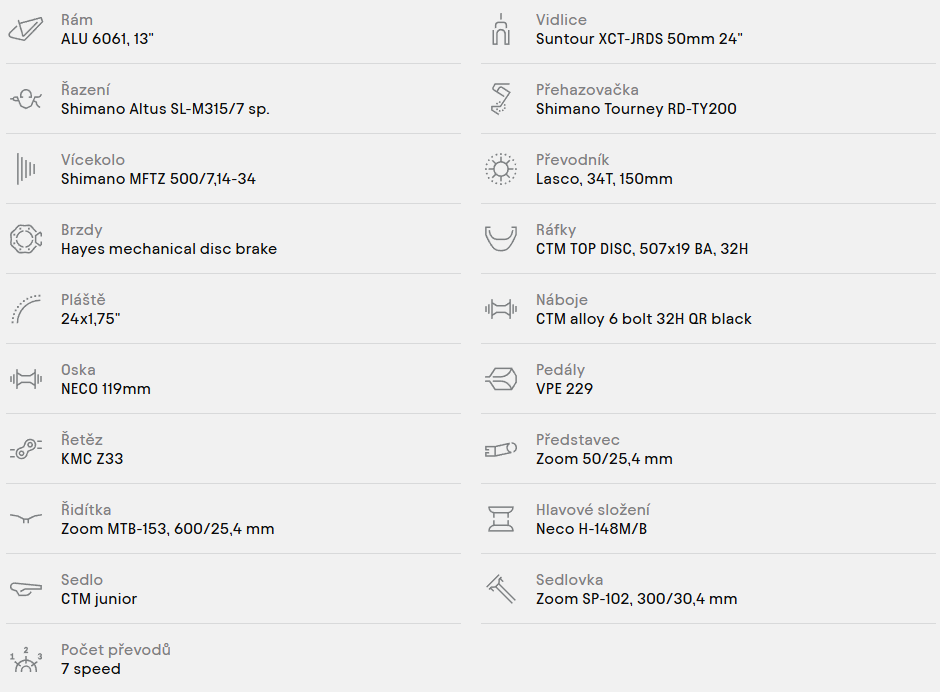Click the headset icon next to Hlavové složení
Image resolution: width=940 pixels, height=692 pixels.
pyautogui.click(x=501, y=519)
